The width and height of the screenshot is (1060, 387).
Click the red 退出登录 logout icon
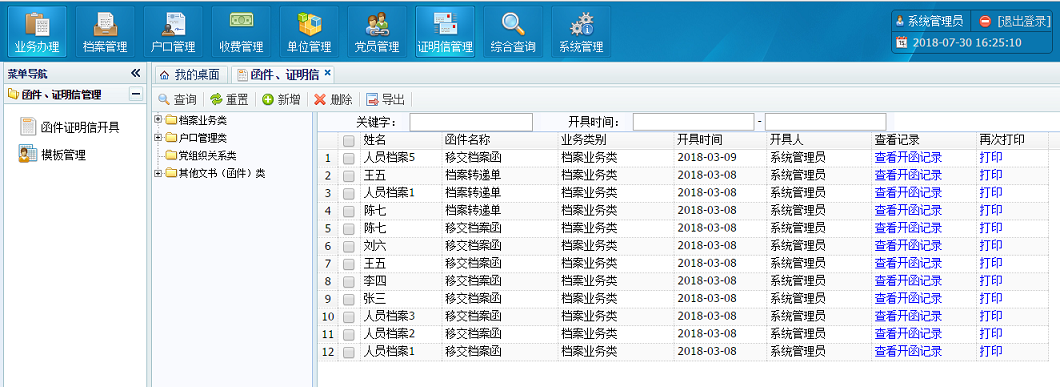(x=985, y=21)
